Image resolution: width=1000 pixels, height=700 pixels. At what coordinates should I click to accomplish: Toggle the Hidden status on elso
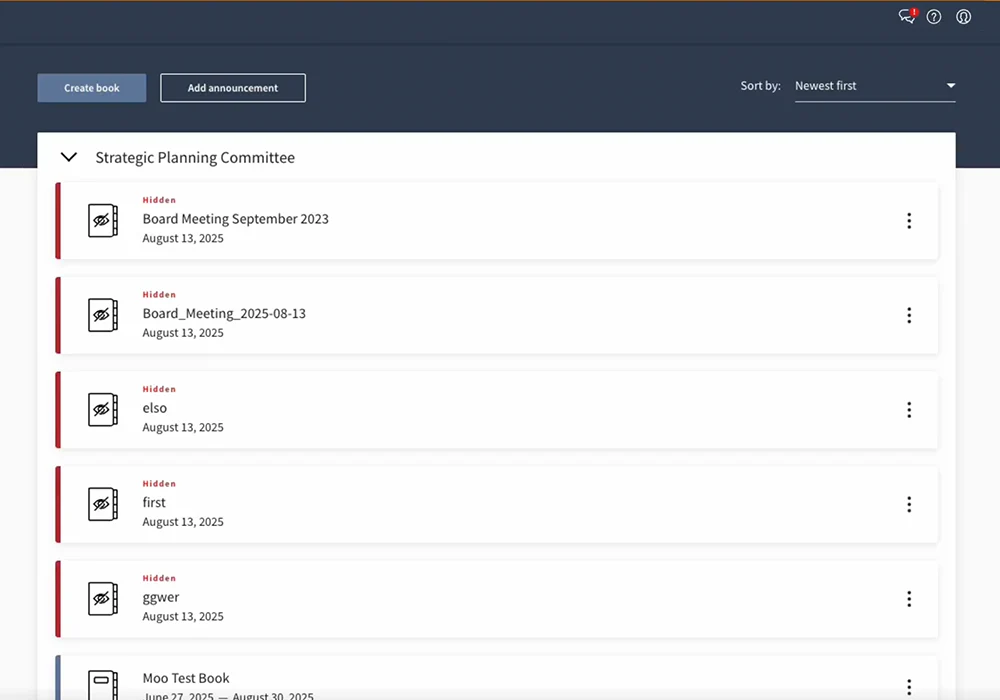[x=159, y=388]
